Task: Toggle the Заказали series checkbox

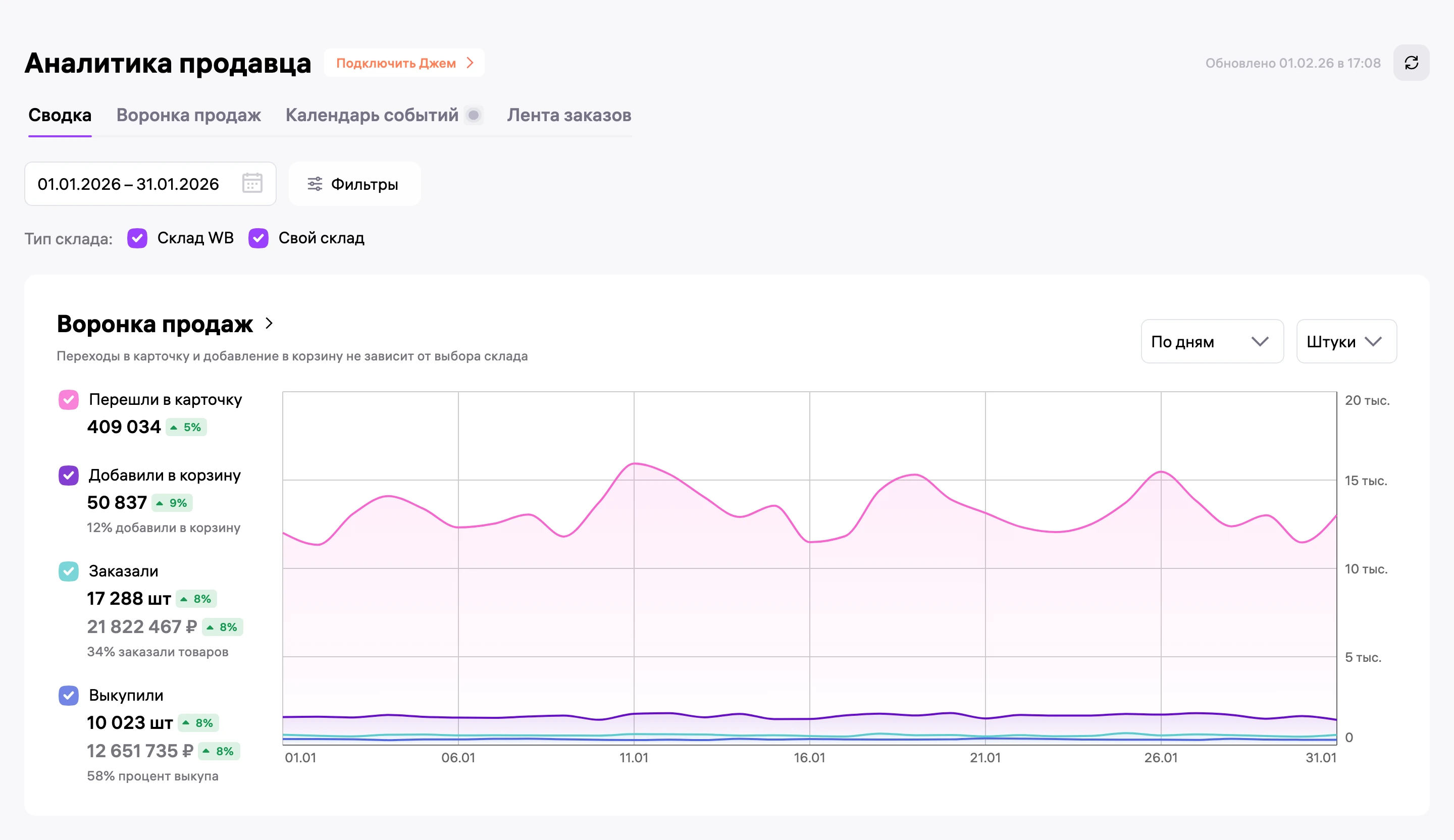Action: [69, 571]
